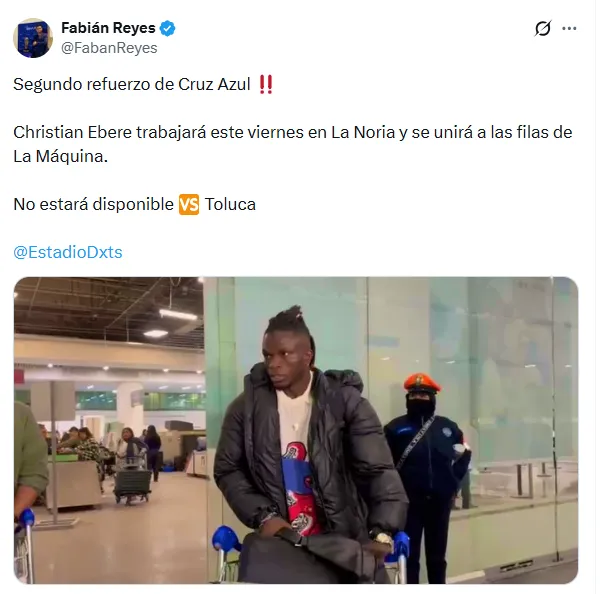Click the red double exclamation emoji
This screenshot has width=600, height=594.
(x=266, y=84)
